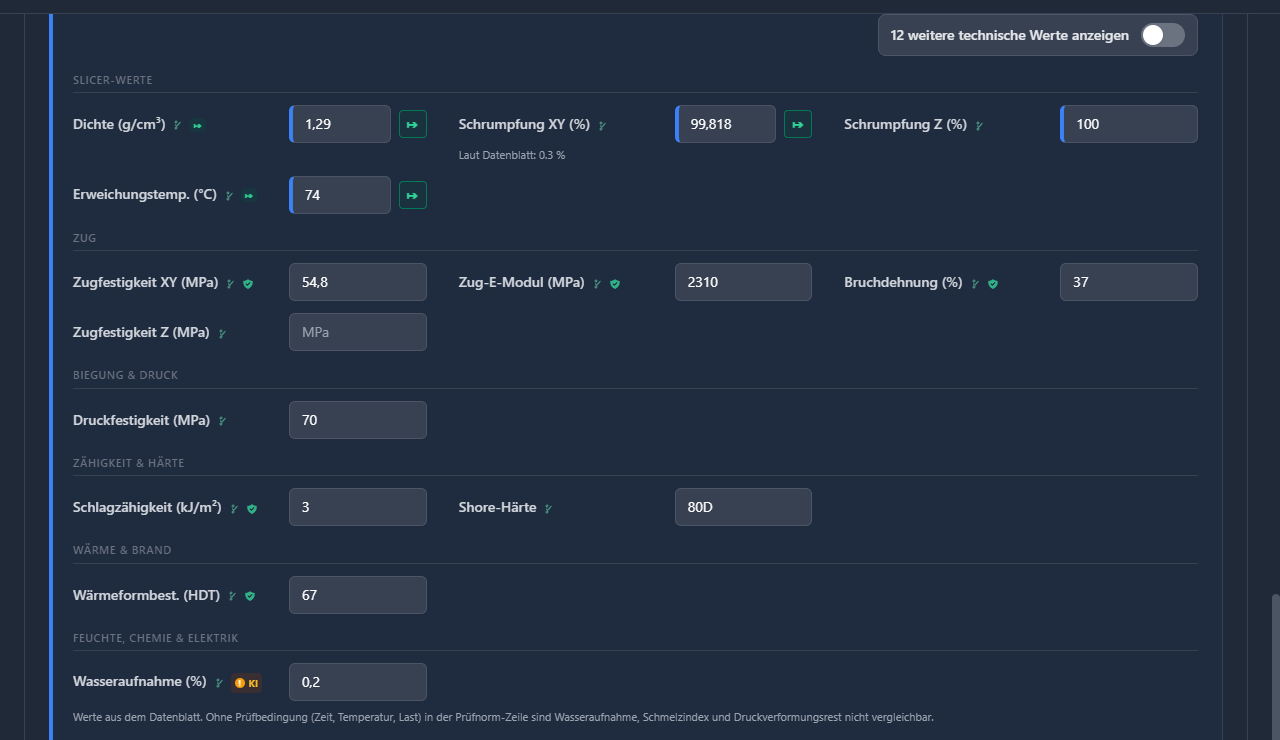This screenshot has height=740, width=1280.
Task: Click the shield check icon beside Bruchdehnung
Action: pyautogui.click(x=993, y=284)
